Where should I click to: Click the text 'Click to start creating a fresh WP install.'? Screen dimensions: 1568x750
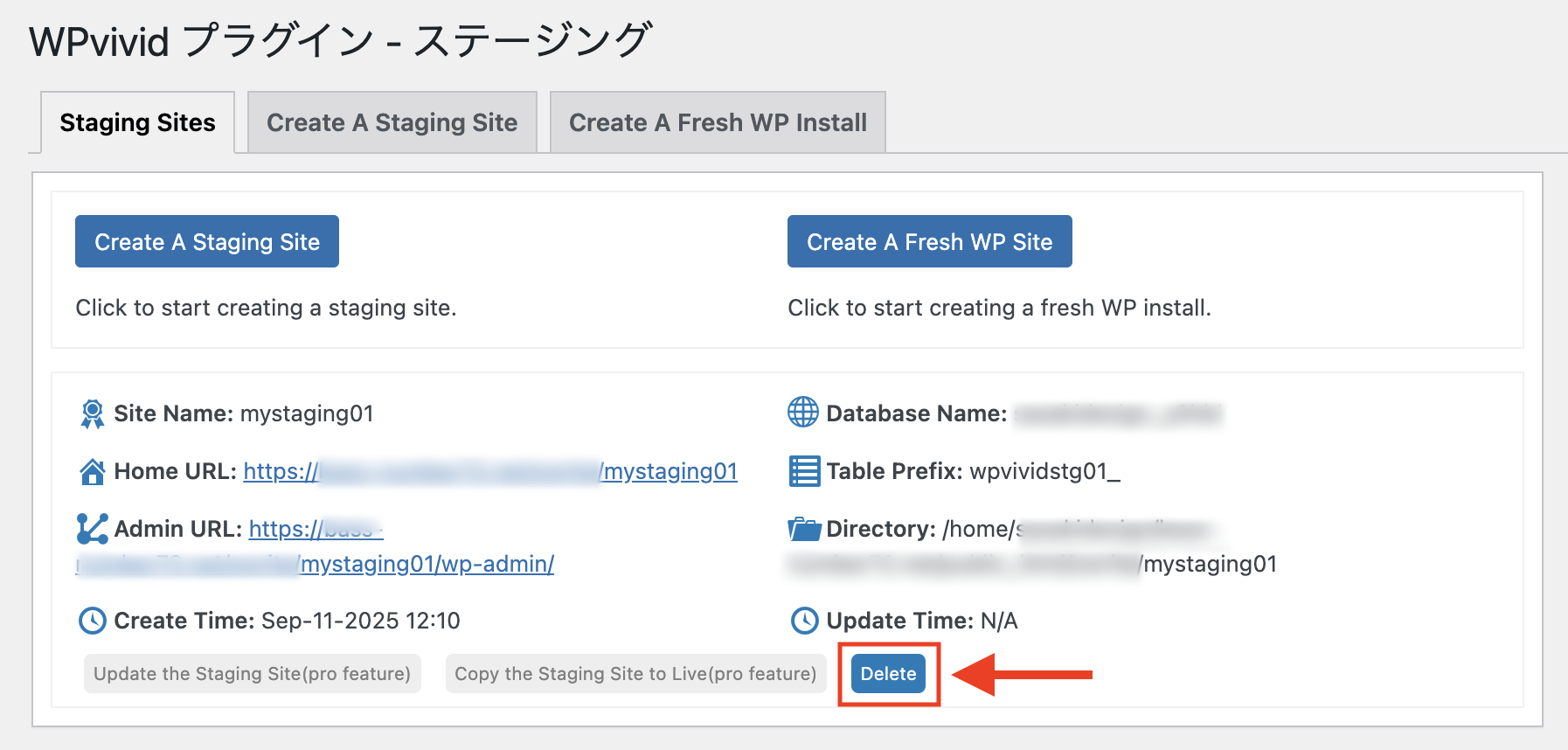coord(999,308)
